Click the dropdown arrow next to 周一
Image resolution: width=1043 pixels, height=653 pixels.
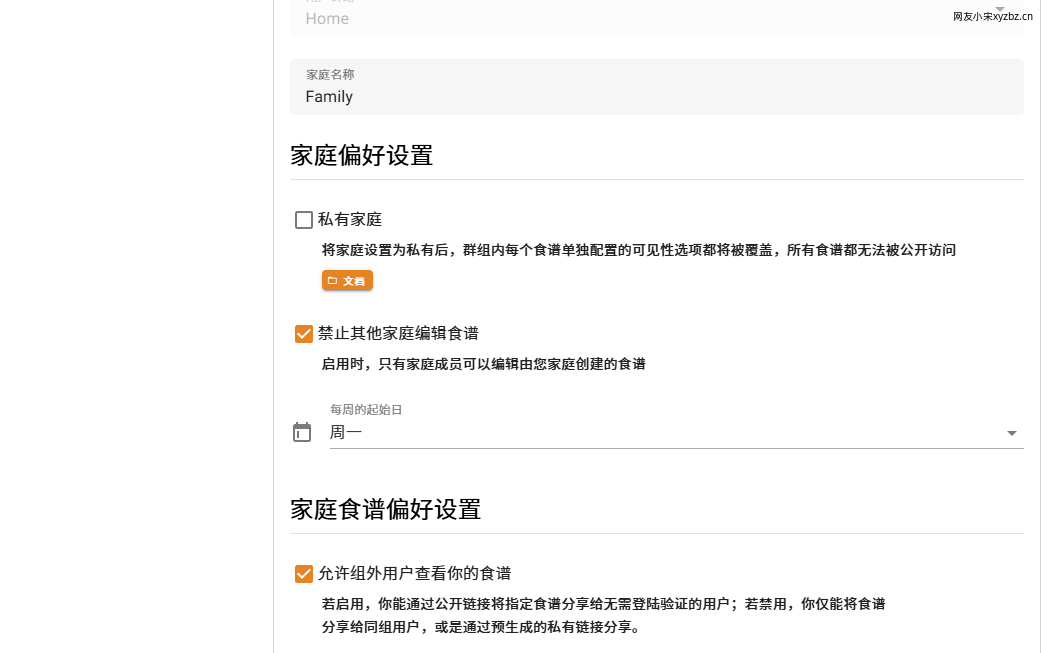coord(1011,433)
